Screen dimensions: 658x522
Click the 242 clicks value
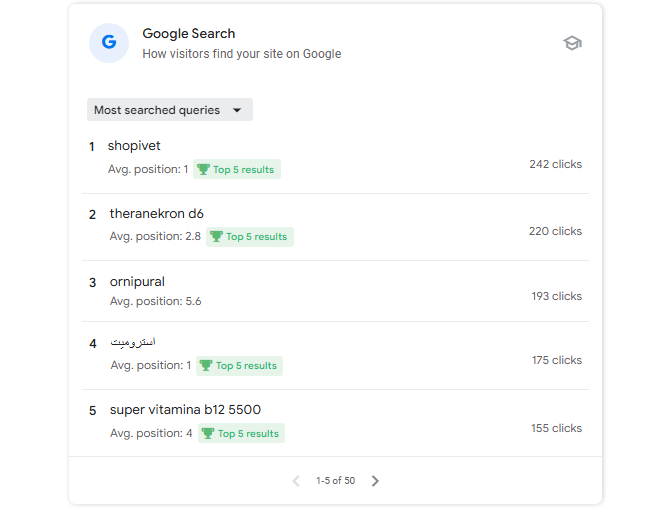coord(555,164)
